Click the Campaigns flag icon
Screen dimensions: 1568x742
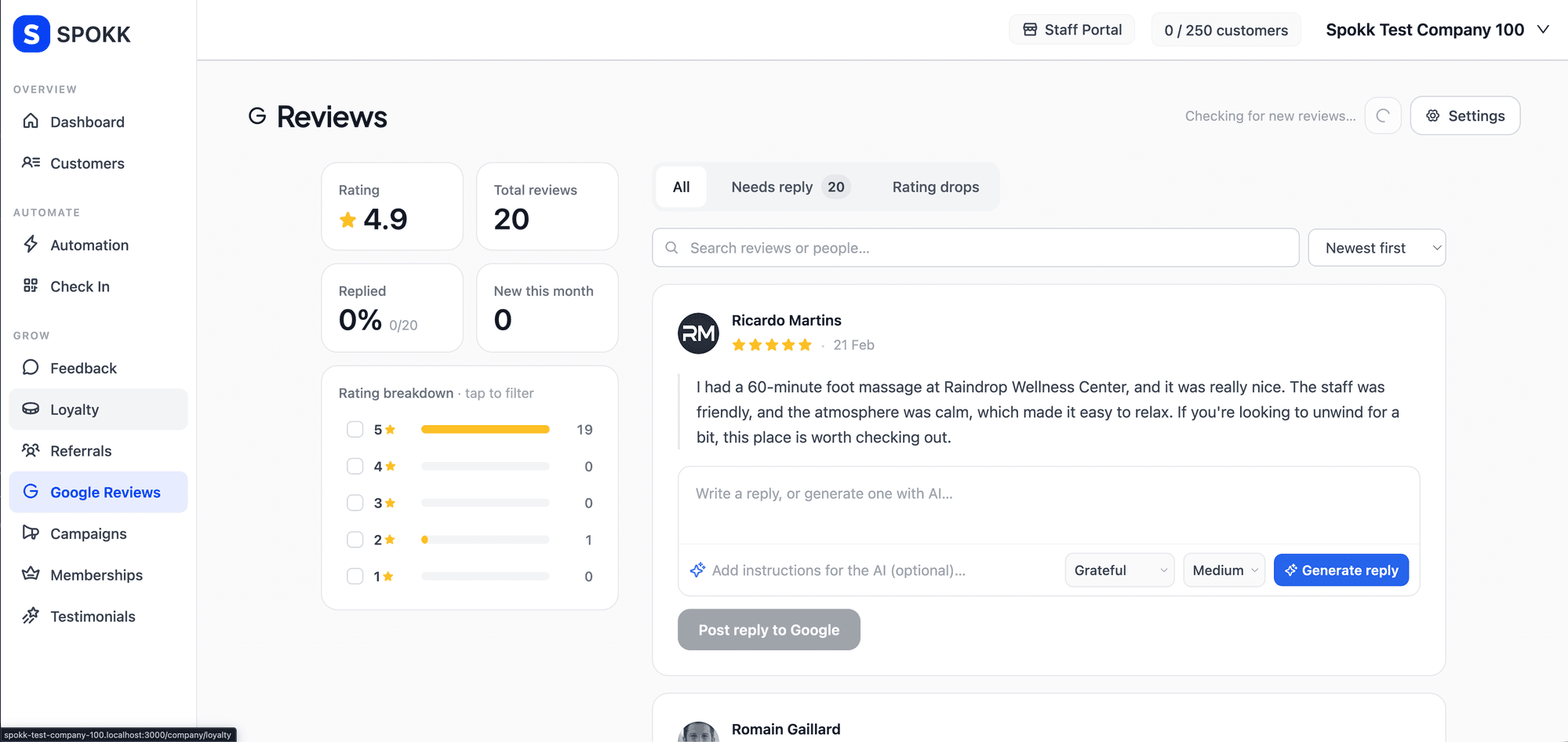31,533
